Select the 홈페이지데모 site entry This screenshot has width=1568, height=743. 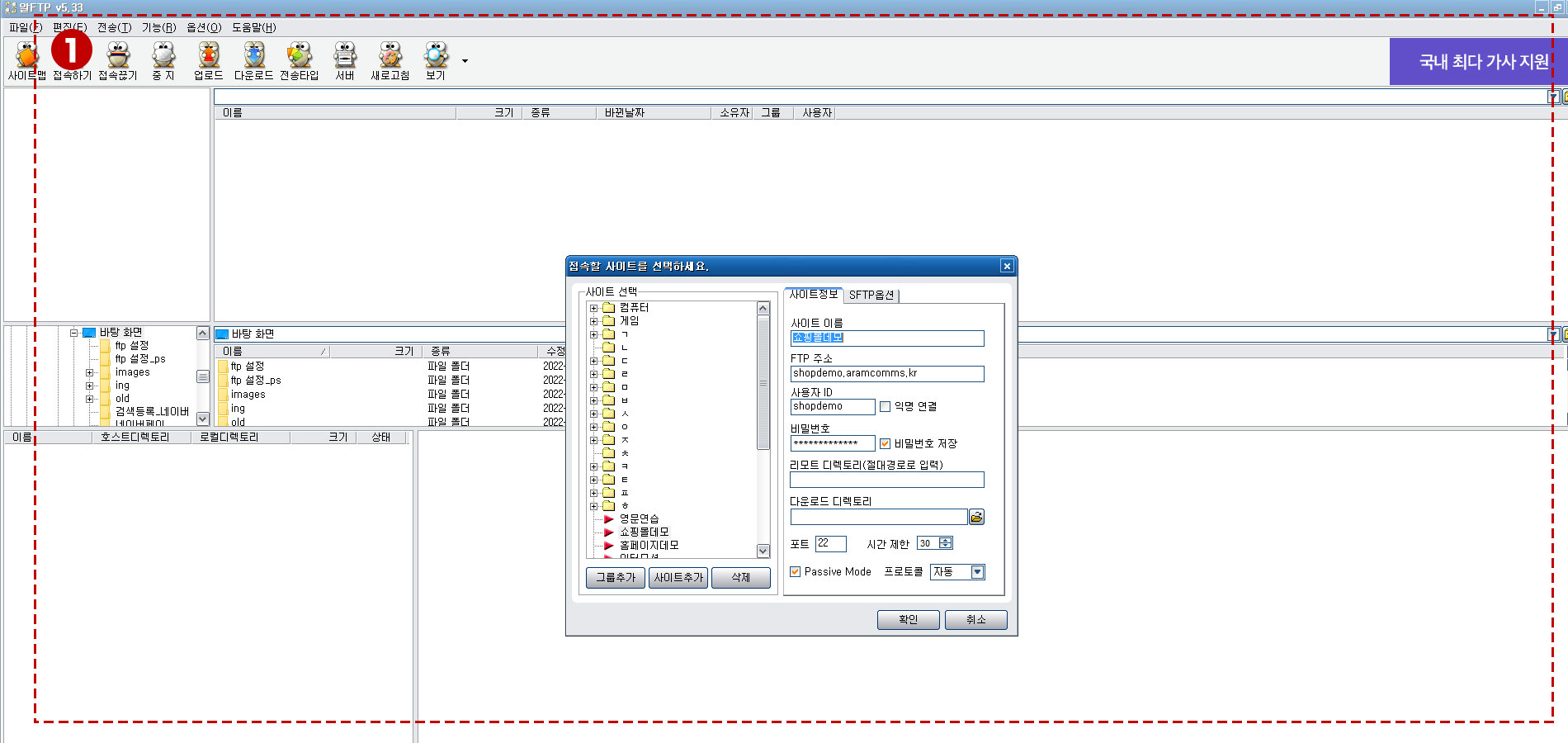coord(649,546)
